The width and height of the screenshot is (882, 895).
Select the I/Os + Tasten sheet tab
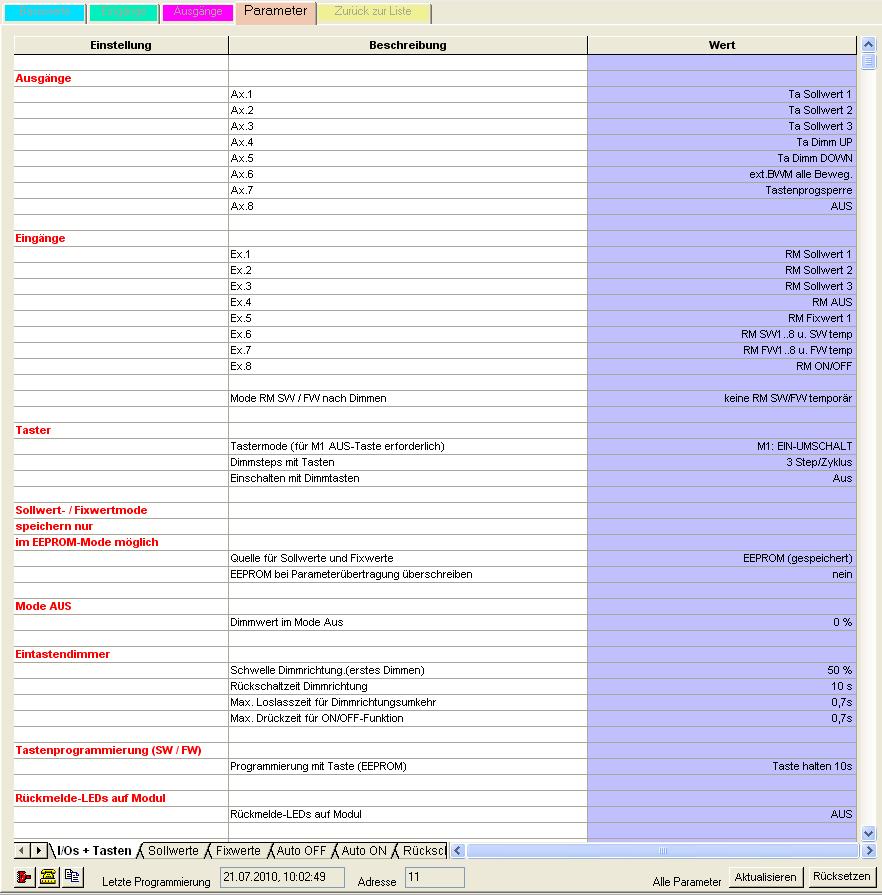point(94,850)
